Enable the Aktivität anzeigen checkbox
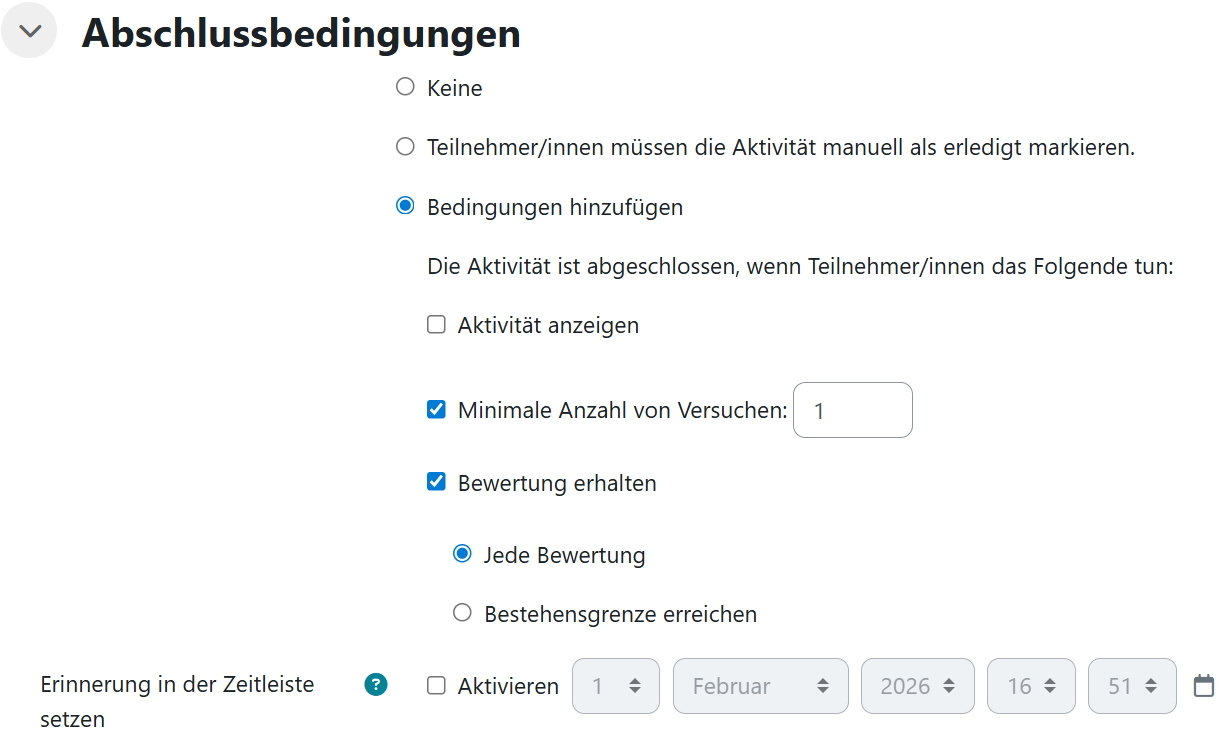 click(x=436, y=324)
